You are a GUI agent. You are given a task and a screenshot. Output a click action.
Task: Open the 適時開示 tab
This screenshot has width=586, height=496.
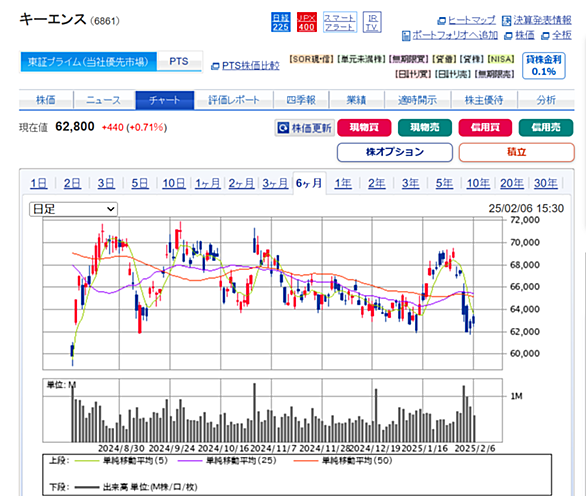coord(417,100)
